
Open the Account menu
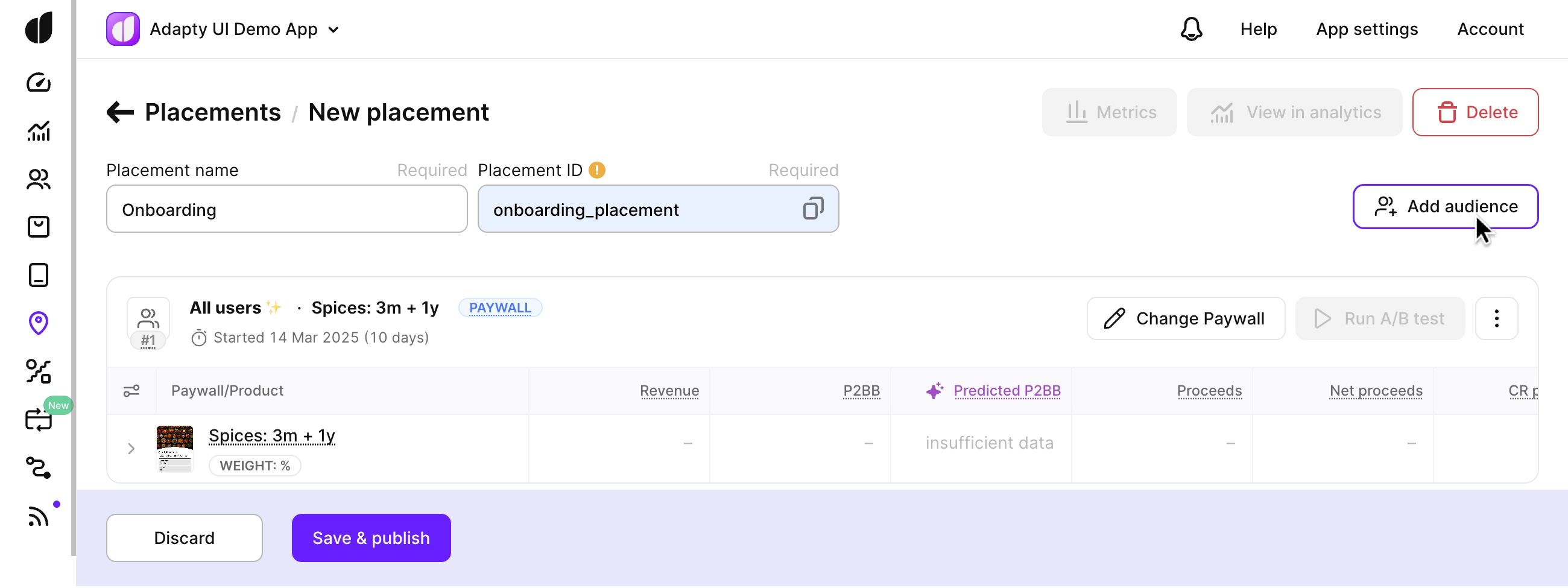[1490, 29]
